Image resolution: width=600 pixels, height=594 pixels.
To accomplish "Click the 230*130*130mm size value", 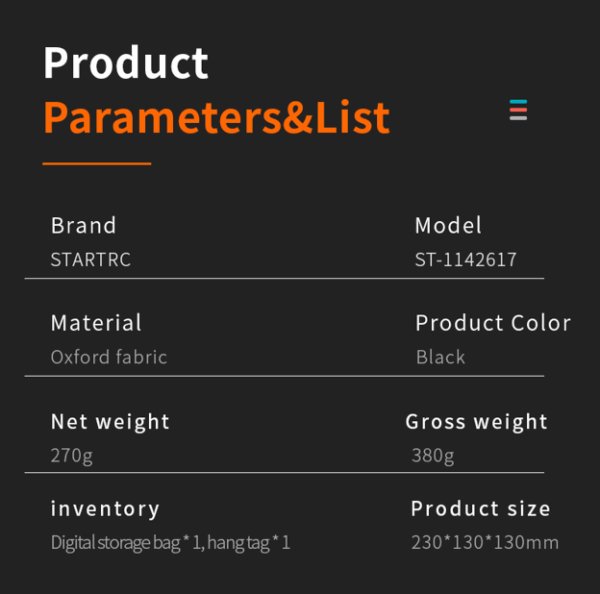I will (485, 542).
